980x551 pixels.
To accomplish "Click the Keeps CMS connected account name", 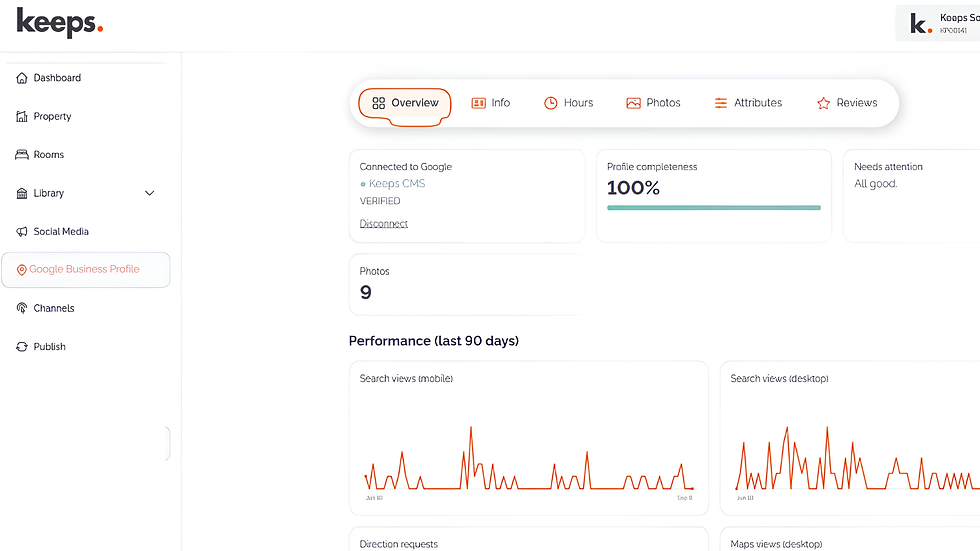I will [x=397, y=184].
